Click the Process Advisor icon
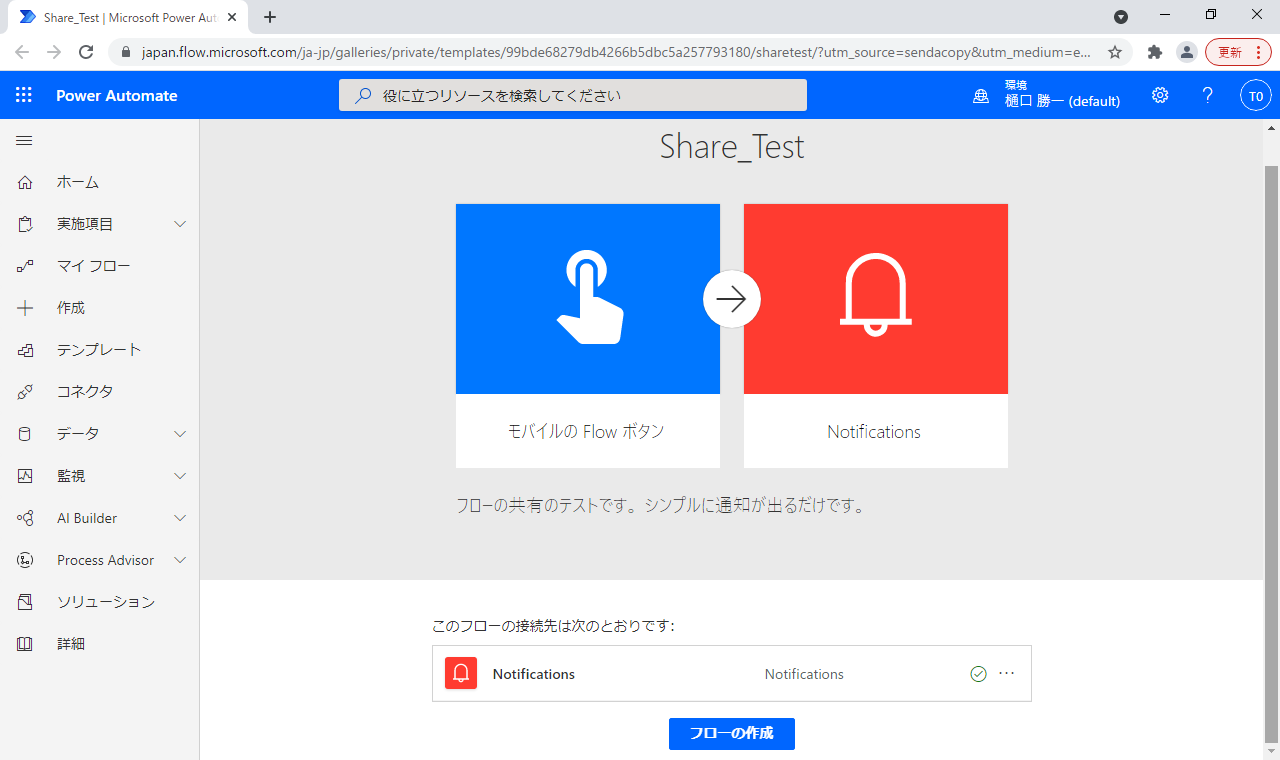The height and width of the screenshot is (760, 1280). [25, 560]
